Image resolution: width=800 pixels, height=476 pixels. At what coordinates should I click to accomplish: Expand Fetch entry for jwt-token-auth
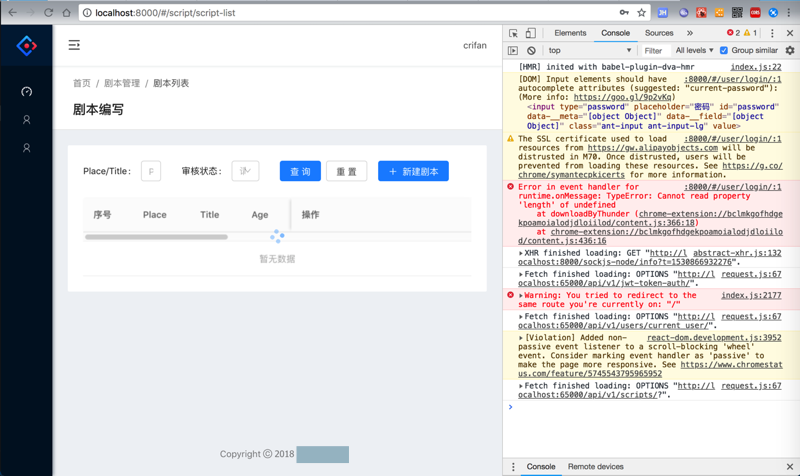520,274
